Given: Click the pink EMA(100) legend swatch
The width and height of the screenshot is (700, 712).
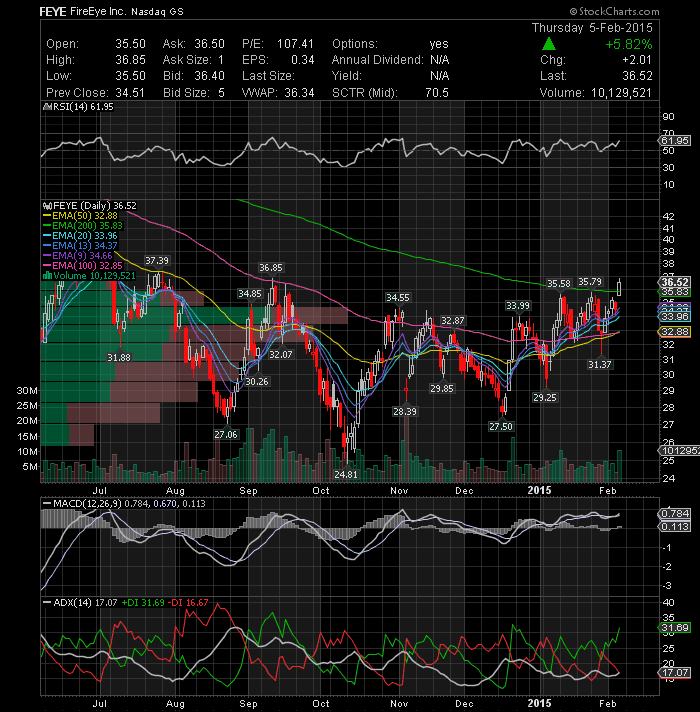Looking at the screenshot, I should click(47, 266).
